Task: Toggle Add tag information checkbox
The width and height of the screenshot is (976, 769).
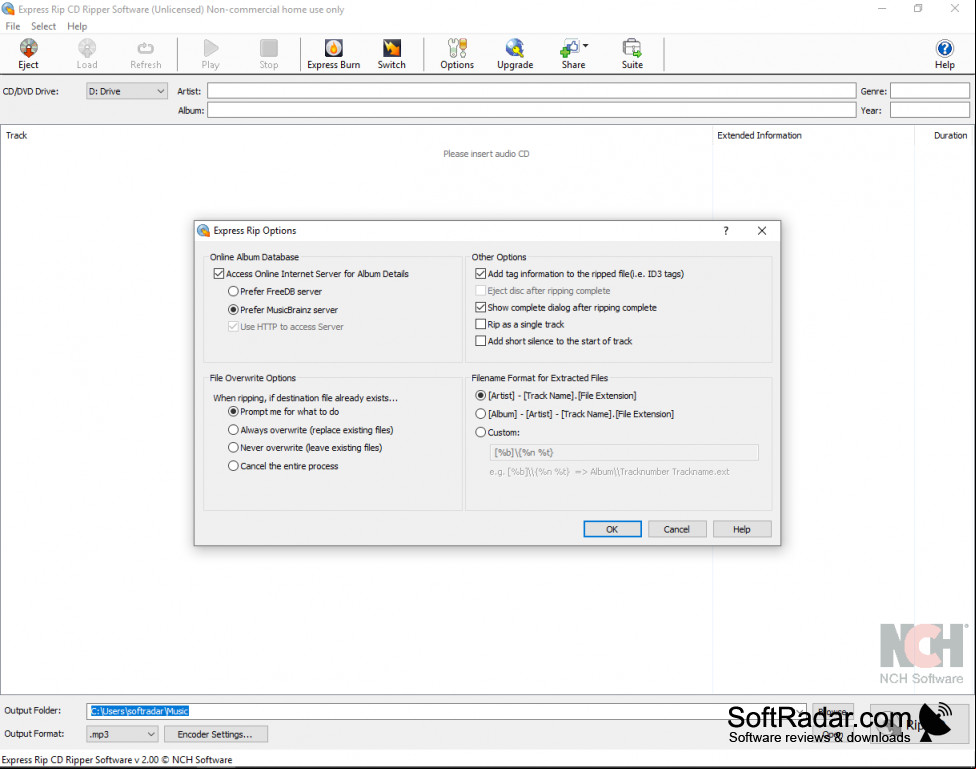Action: click(481, 273)
